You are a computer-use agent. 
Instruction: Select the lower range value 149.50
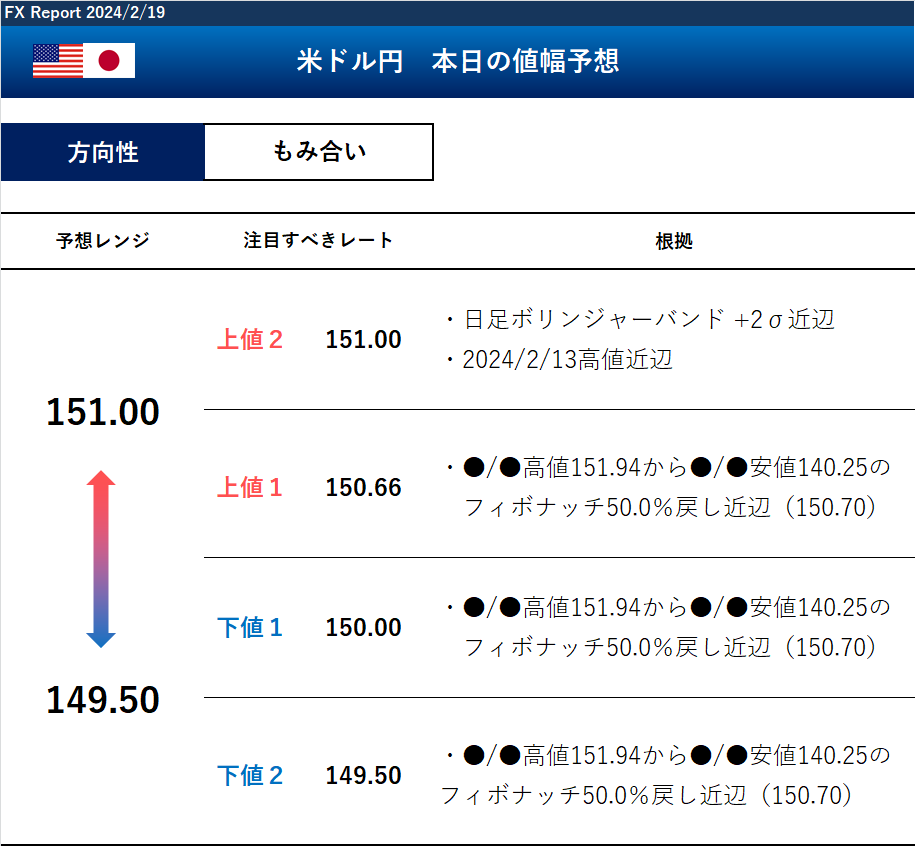[103, 701]
